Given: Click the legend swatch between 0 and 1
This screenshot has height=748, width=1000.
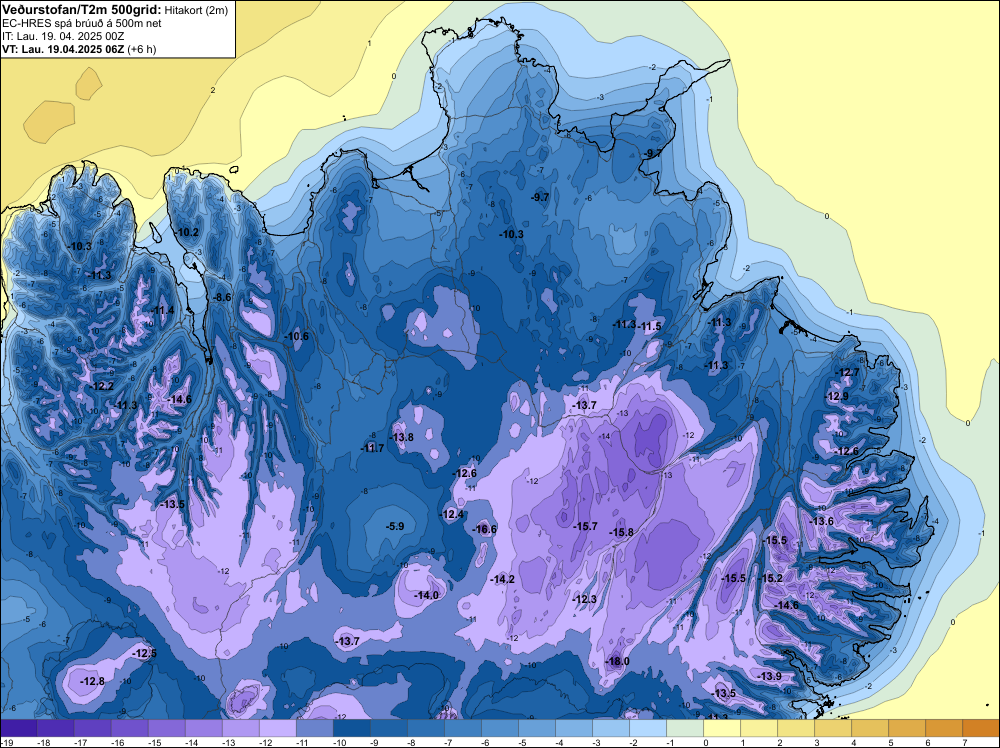Looking at the screenshot, I should point(722,728).
